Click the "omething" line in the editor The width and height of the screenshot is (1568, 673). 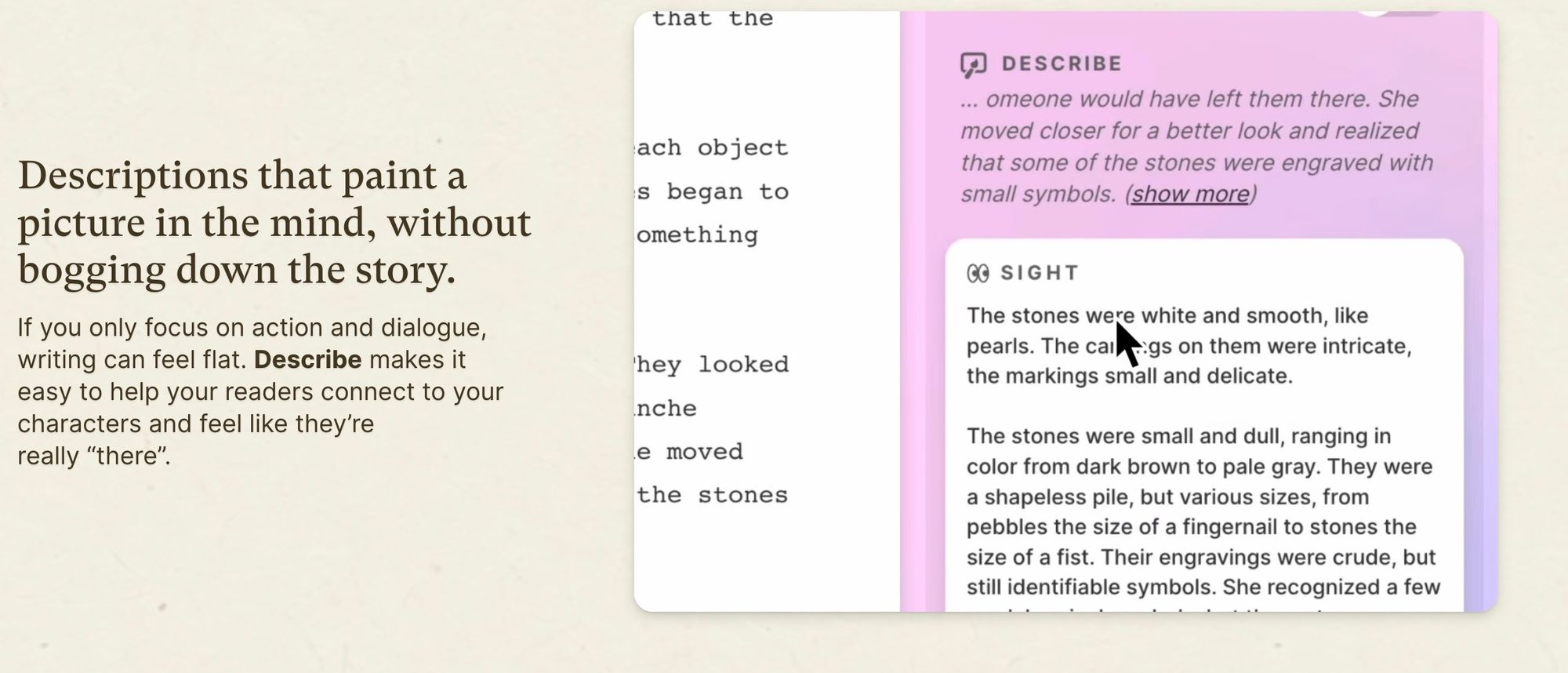point(697,235)
